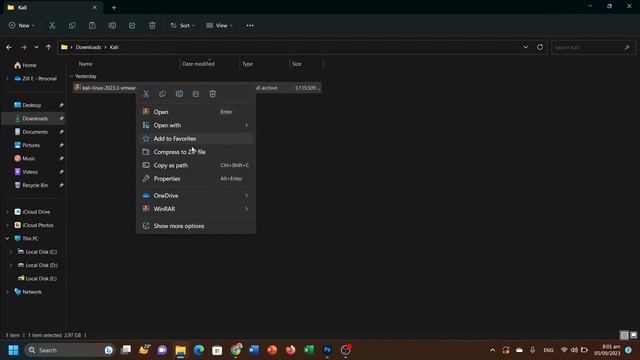Refresh the Kali folder view
640x360 pixels.
click(540, 47)
